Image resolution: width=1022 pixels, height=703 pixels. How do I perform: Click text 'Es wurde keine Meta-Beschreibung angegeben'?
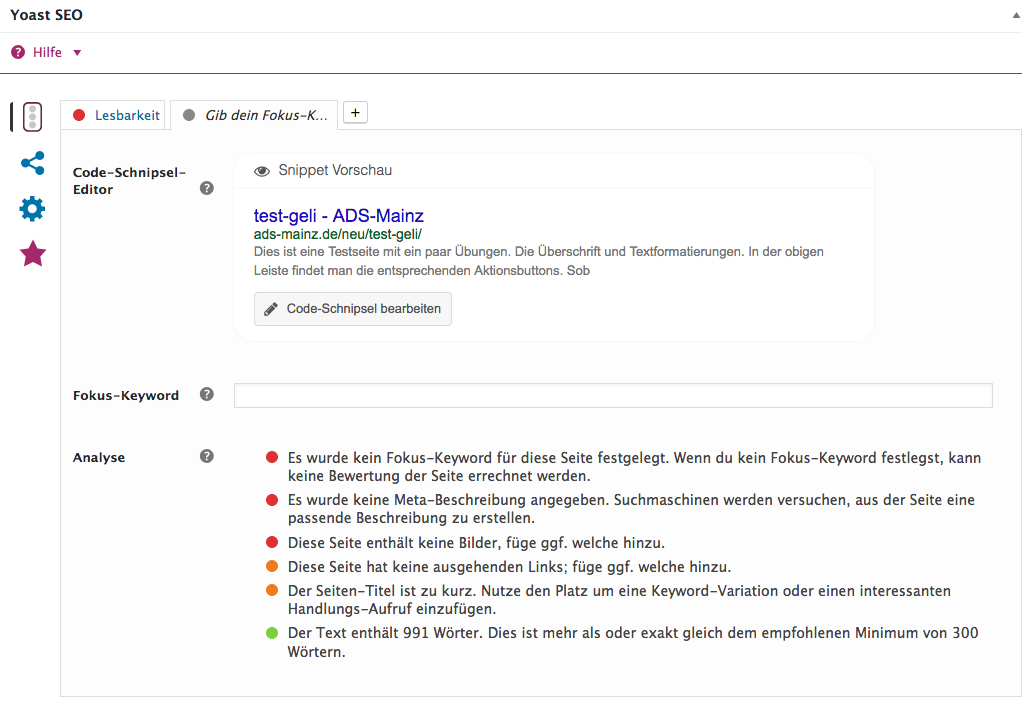448,500
